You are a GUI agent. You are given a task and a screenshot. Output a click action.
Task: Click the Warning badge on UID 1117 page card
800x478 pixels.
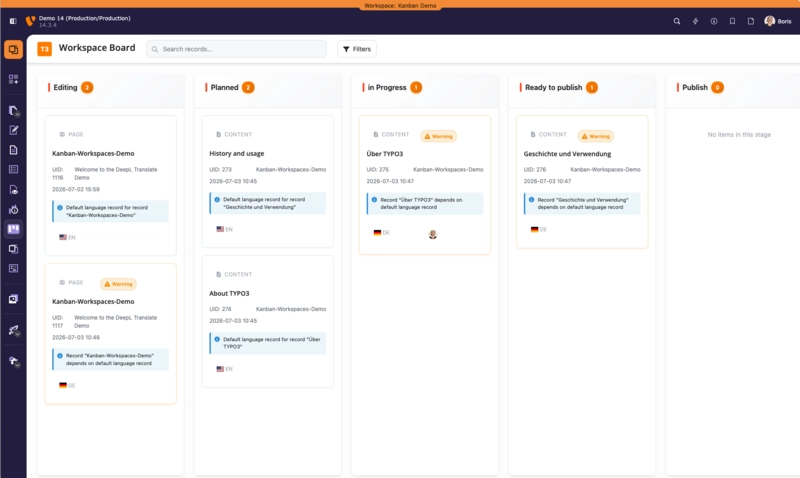[118, 284]
